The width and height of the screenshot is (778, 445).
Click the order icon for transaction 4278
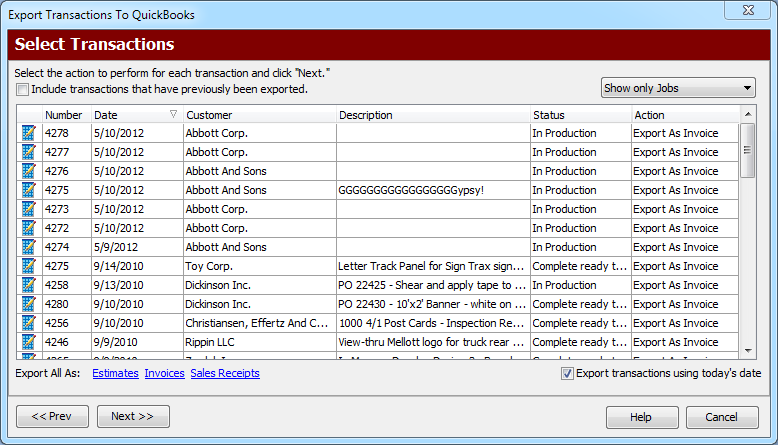point(28,133)
